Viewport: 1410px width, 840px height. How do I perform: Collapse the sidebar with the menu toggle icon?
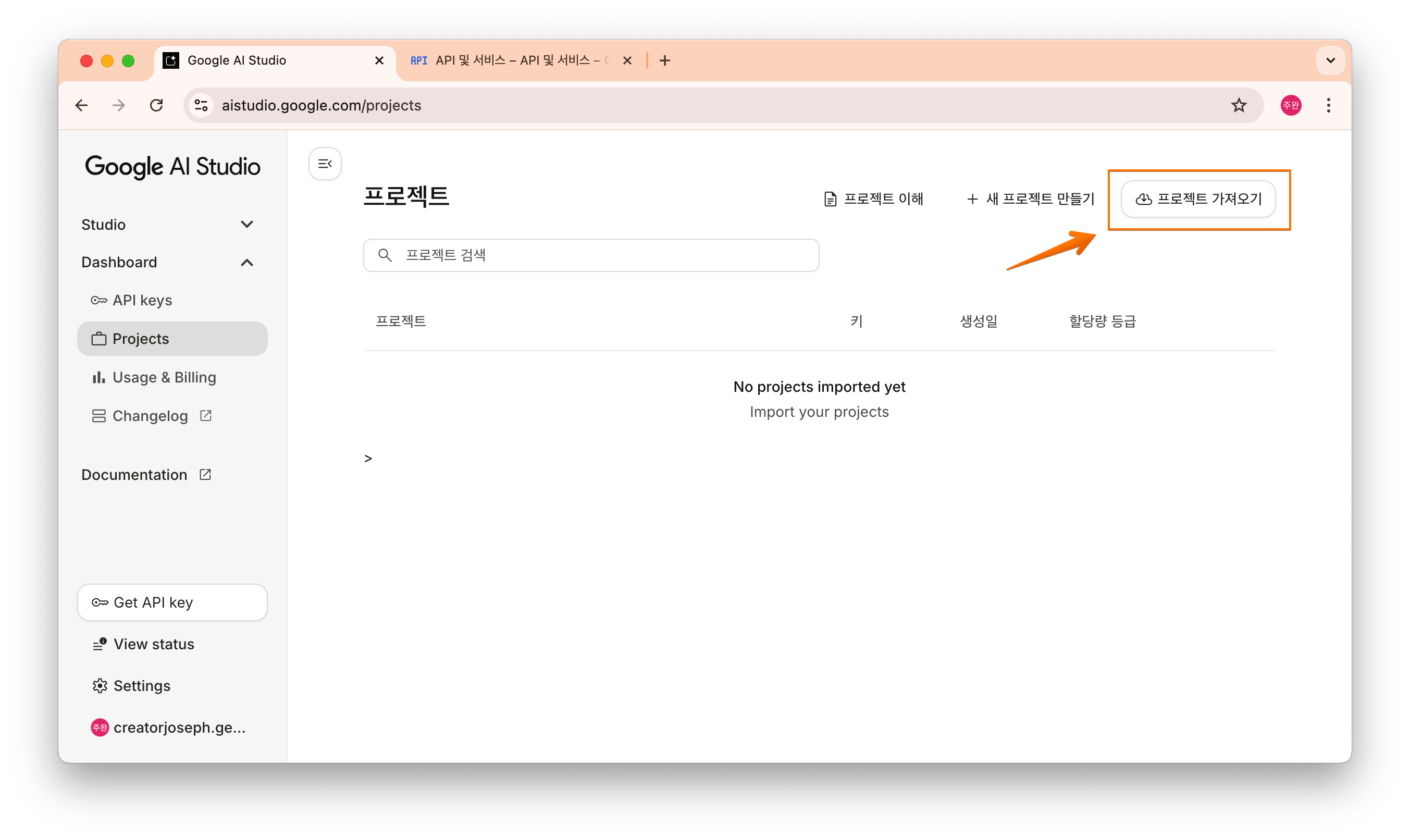325,164
